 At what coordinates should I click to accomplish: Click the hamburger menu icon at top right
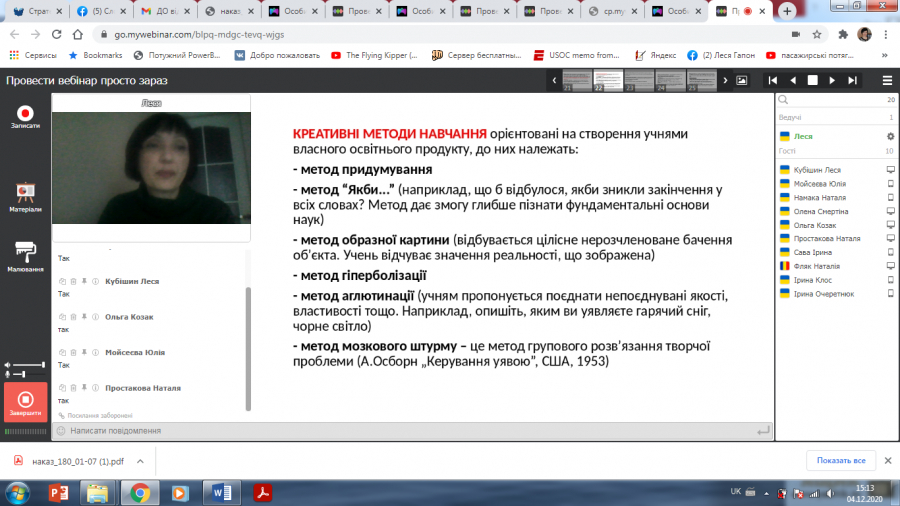click(887, 80)
